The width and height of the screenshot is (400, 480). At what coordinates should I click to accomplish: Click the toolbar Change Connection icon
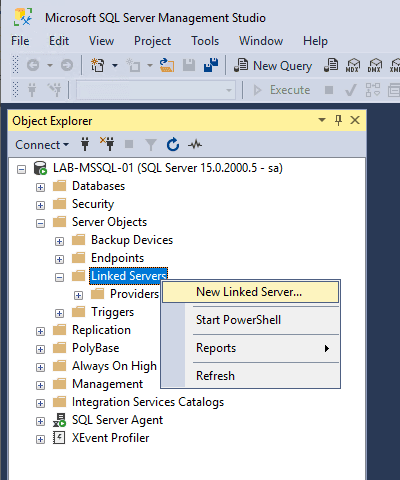(x=54, y=90)
